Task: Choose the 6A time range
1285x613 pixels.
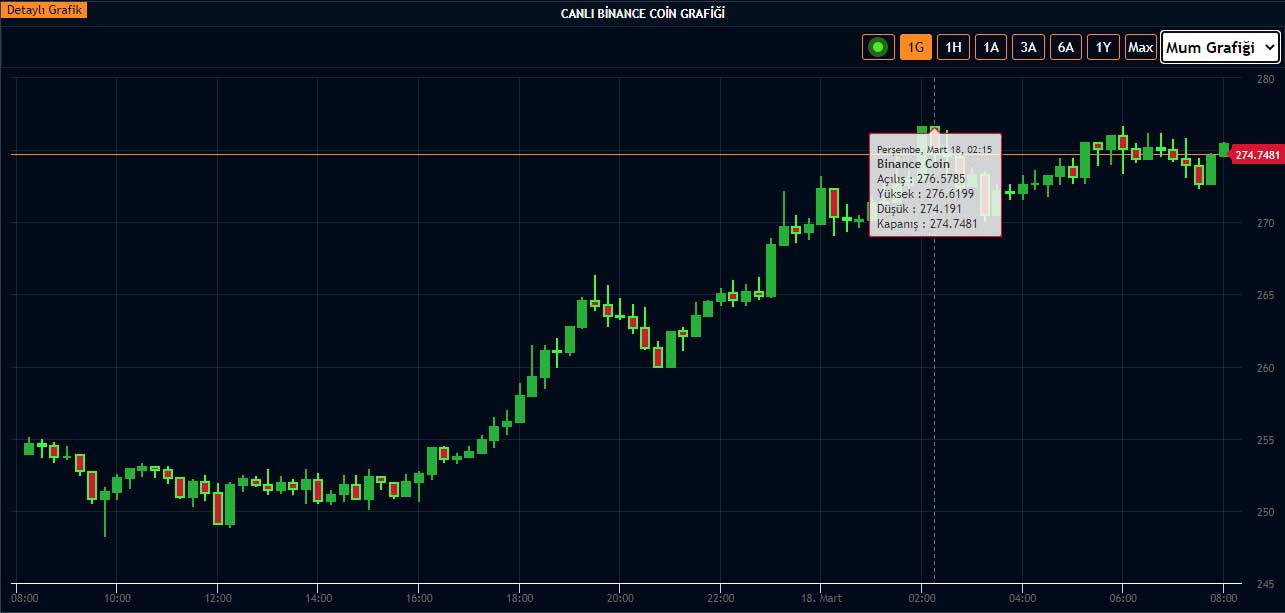Action: click(x=1066, y=47)
